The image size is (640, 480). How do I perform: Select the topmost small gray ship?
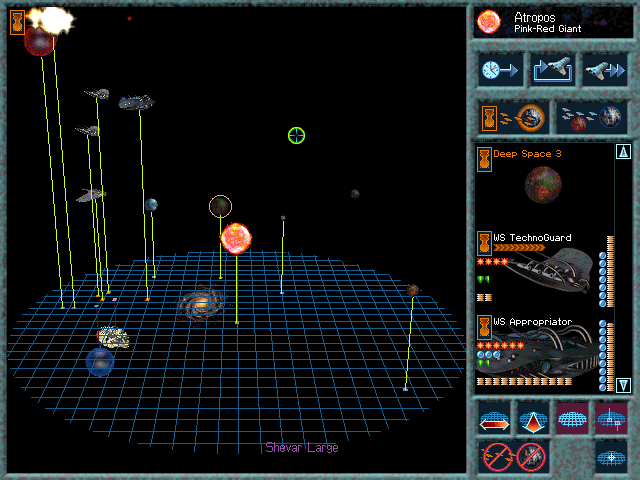click(97, 93)
